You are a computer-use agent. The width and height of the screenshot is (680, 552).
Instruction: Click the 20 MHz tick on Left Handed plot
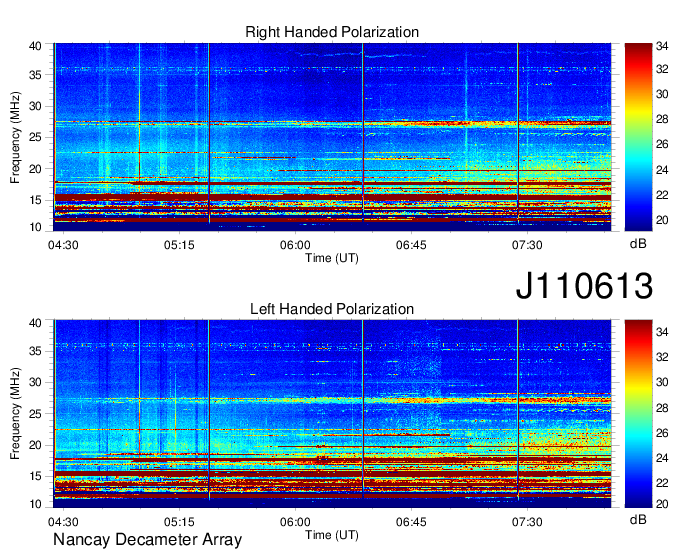tap(35, 445)
